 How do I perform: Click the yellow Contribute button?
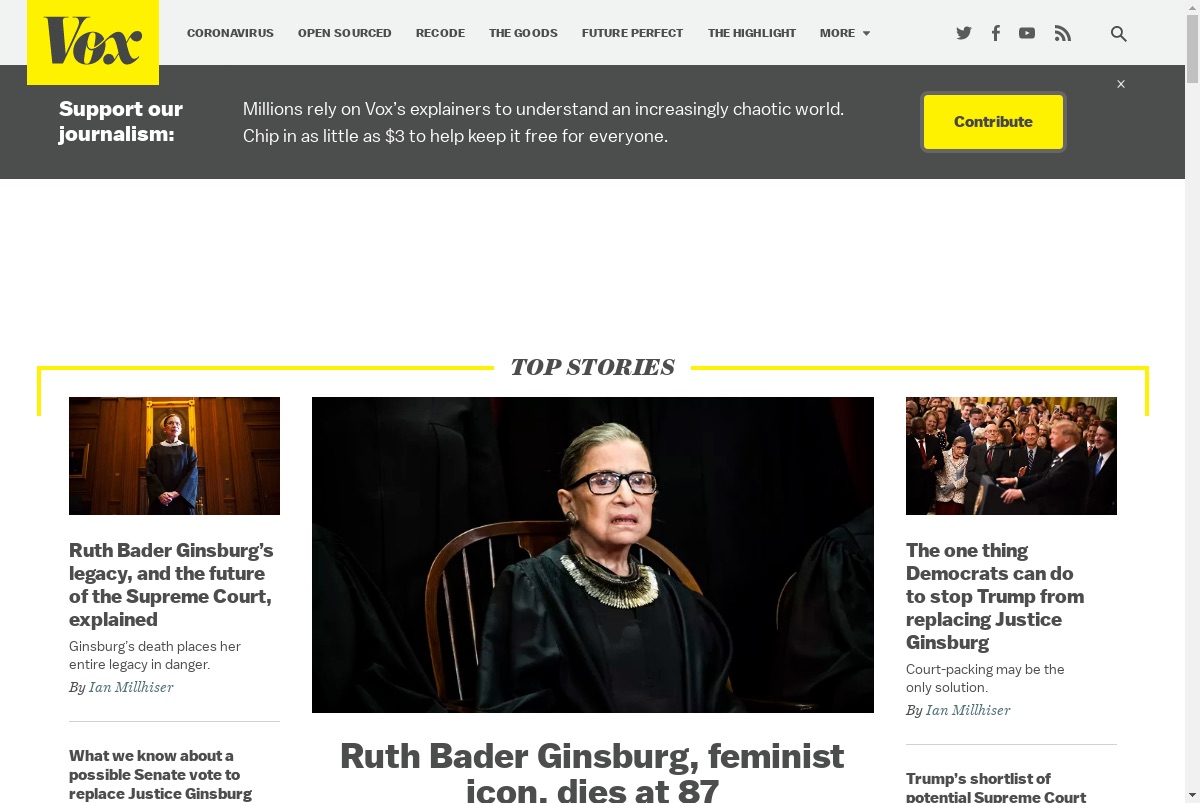click(993, 122)
